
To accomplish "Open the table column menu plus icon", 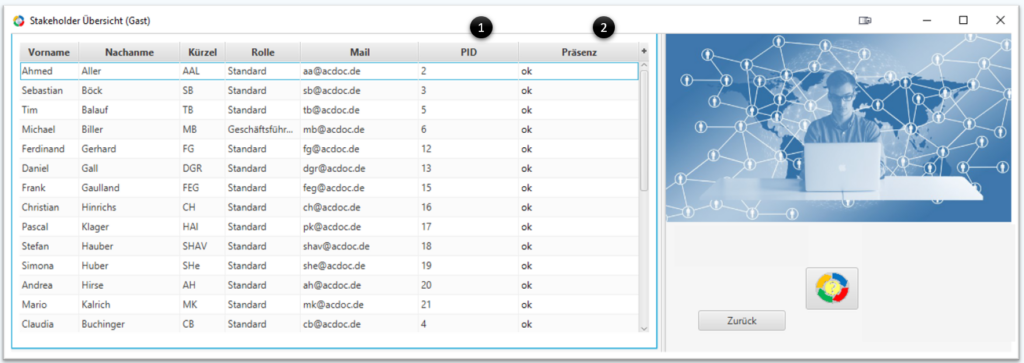I will pos(644,51).
